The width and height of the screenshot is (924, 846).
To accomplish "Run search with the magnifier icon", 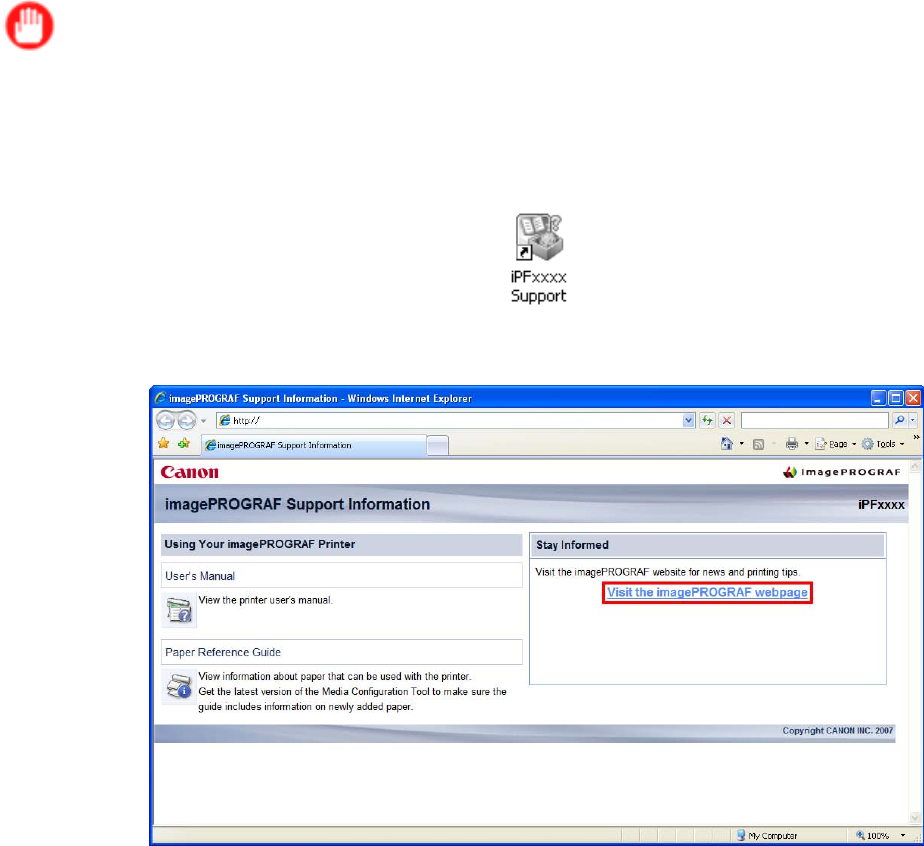I will click(899, 420).
